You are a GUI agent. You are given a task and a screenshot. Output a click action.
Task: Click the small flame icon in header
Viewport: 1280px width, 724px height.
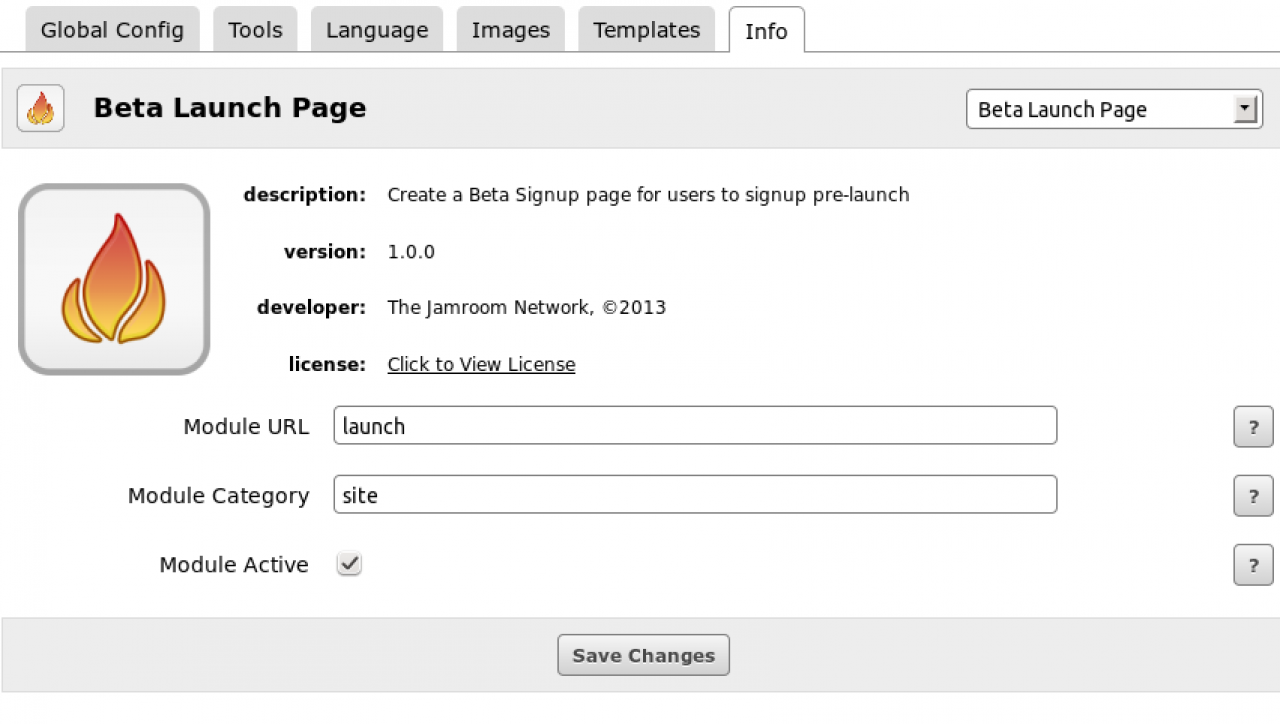coord(40,108)
